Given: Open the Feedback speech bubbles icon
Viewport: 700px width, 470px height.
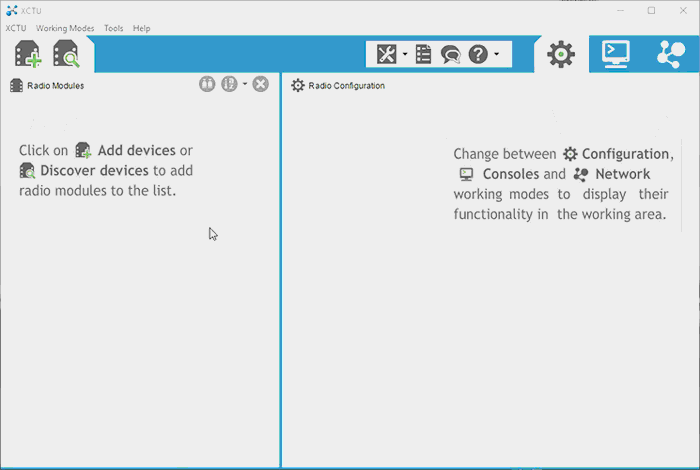Looking at the screenshot, I should 450,55.
